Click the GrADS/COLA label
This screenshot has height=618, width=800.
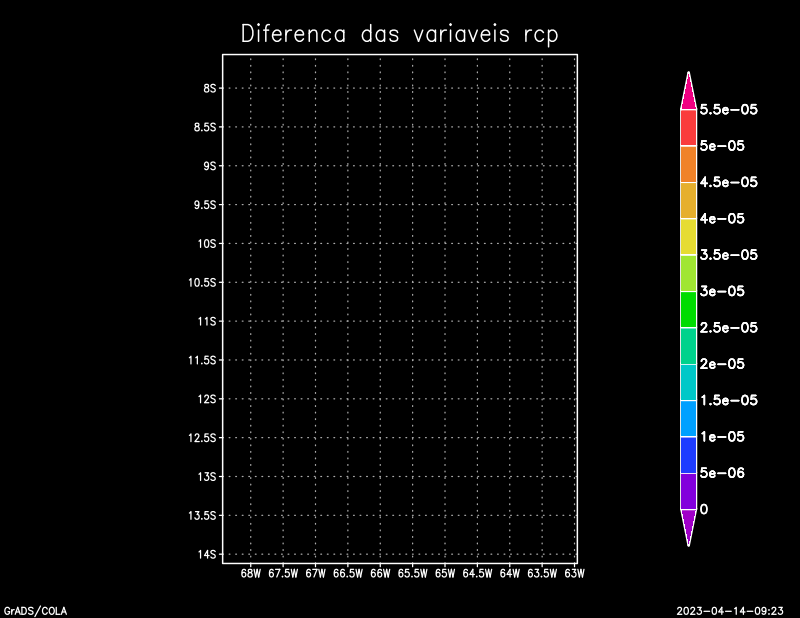coord(35,609)
